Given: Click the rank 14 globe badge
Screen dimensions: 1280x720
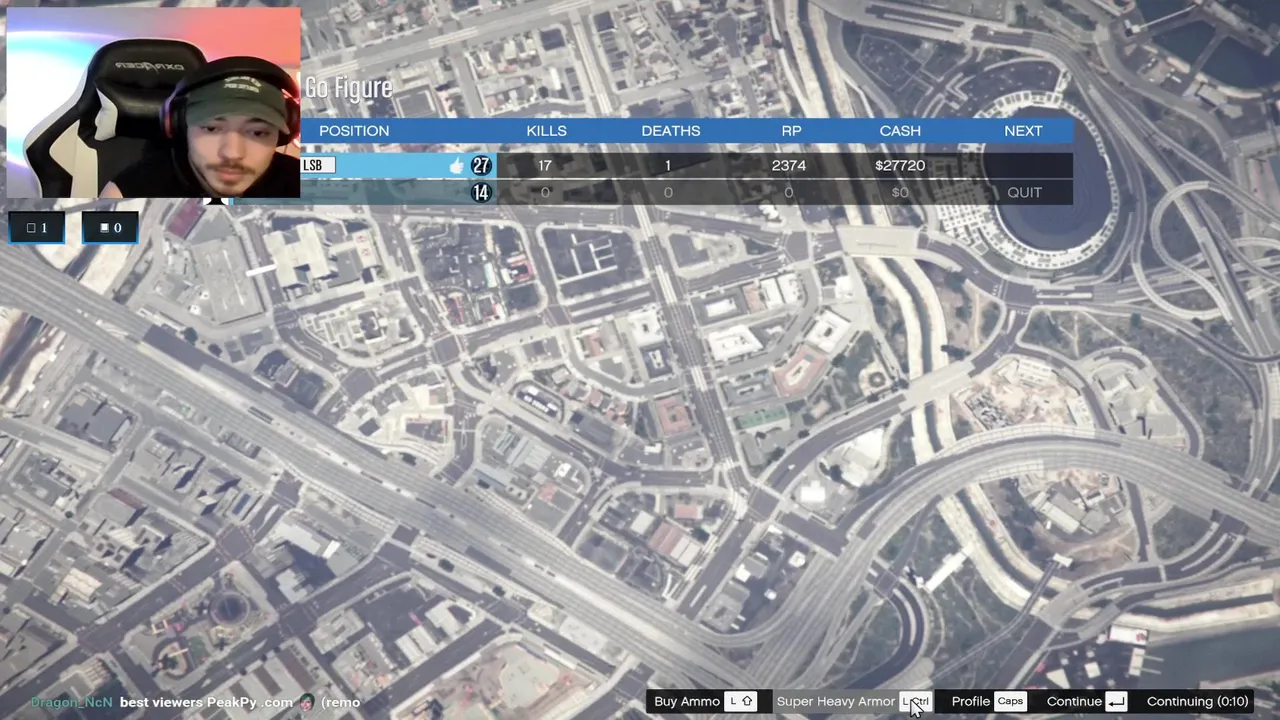Looking at the screenshot, I should [481, 192].
